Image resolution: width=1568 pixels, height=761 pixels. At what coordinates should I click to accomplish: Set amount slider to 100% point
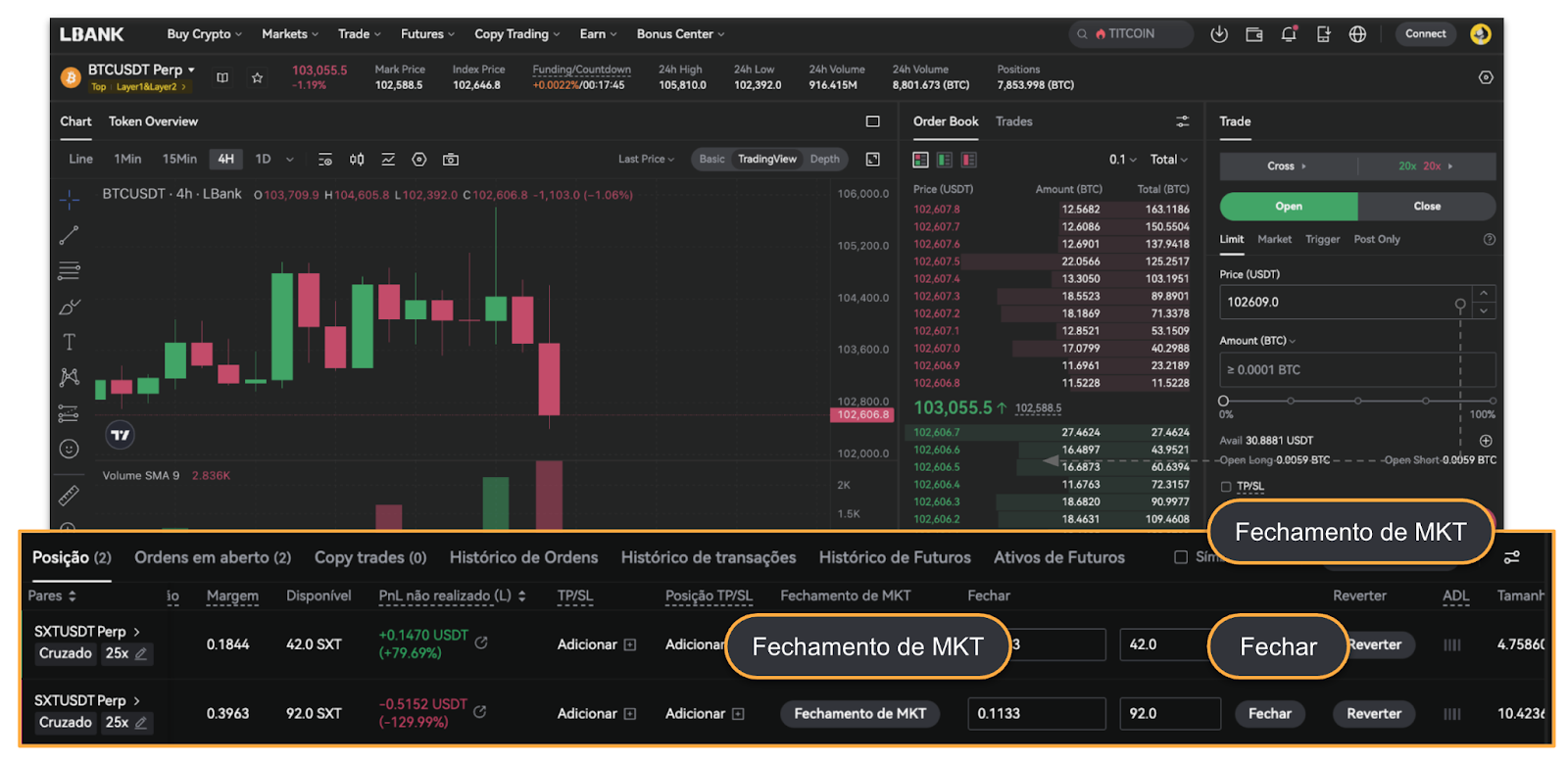point(1493,401)
